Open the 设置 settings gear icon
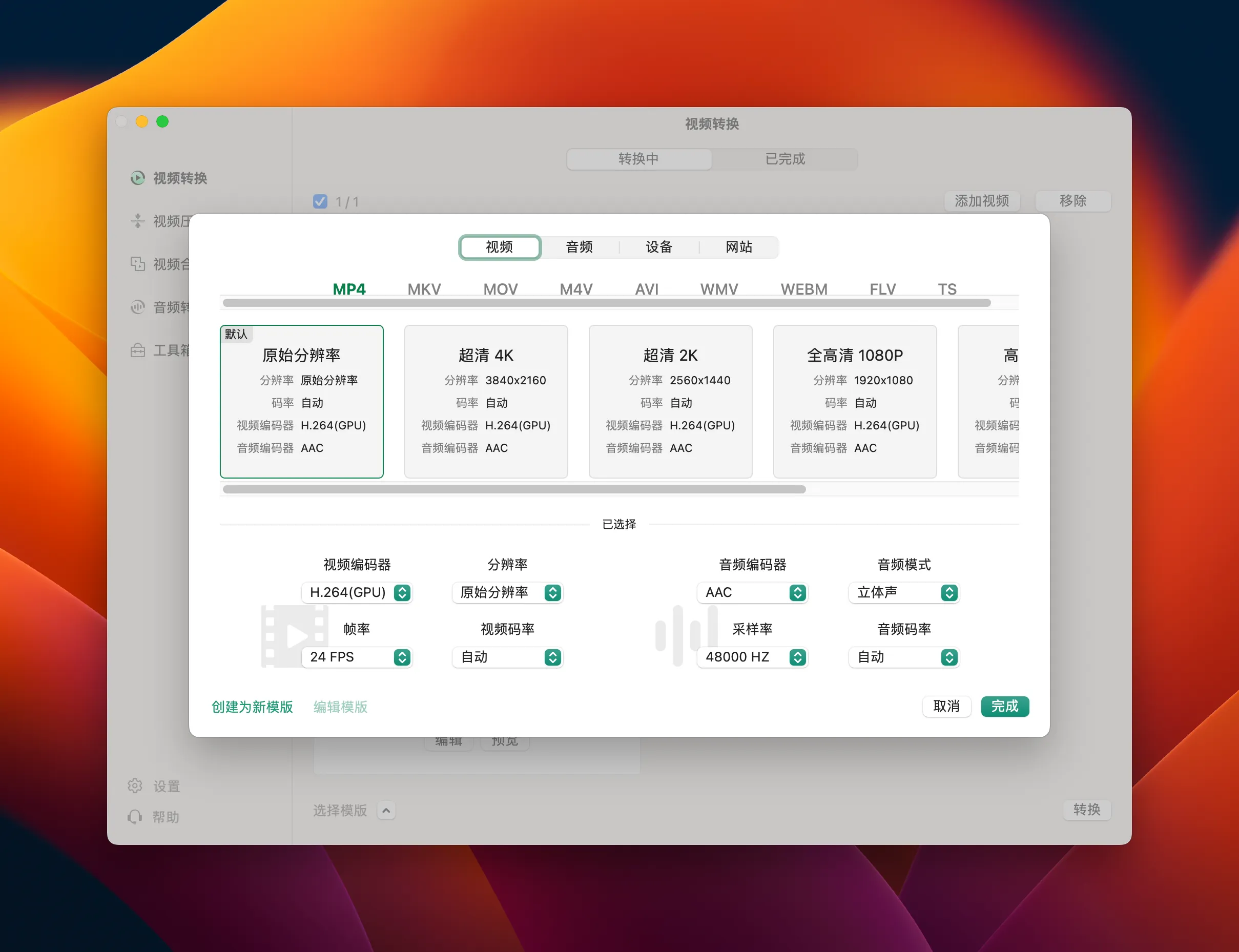This screenshot has width=1239, height=952. tap(135, 786)
